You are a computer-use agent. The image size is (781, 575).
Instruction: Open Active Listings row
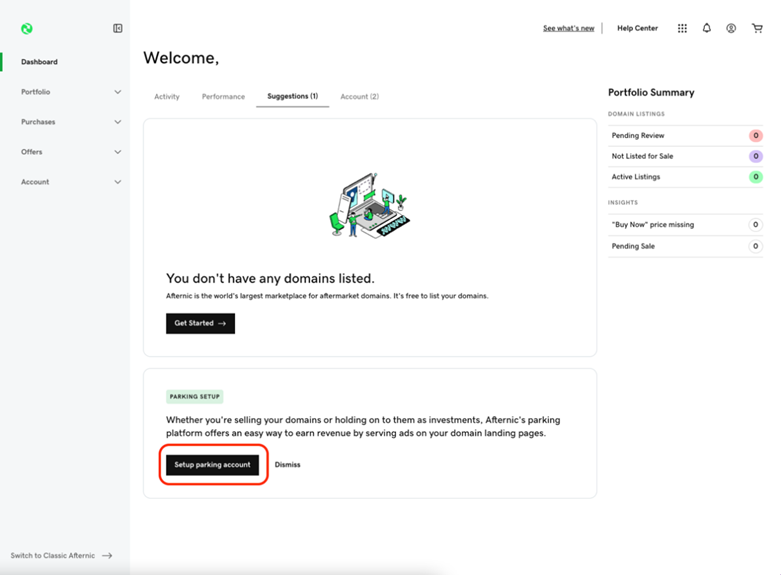pos(685,177)
